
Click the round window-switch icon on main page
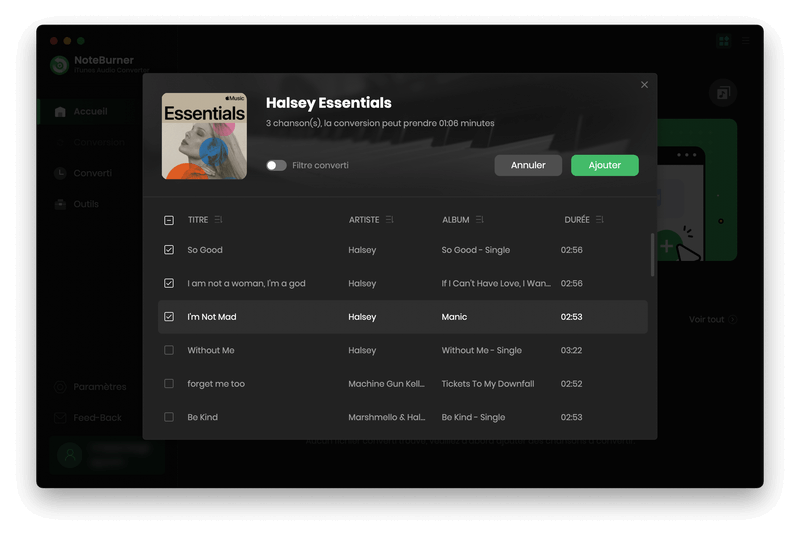723,93
